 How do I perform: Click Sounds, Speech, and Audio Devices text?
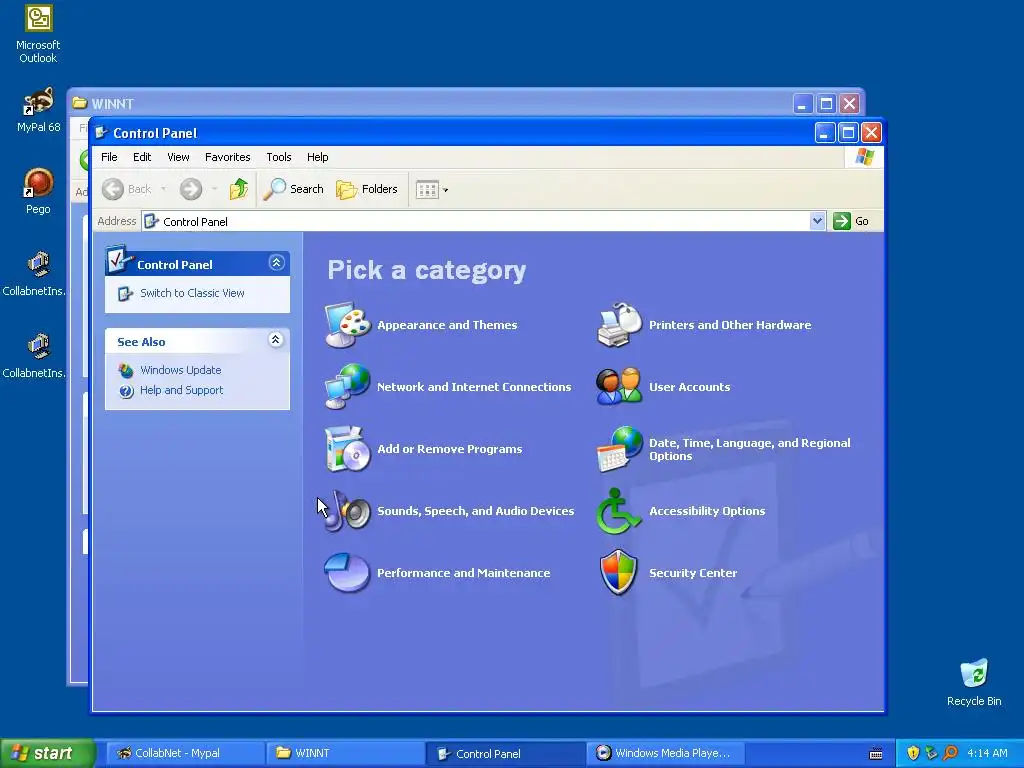[475, 511]
